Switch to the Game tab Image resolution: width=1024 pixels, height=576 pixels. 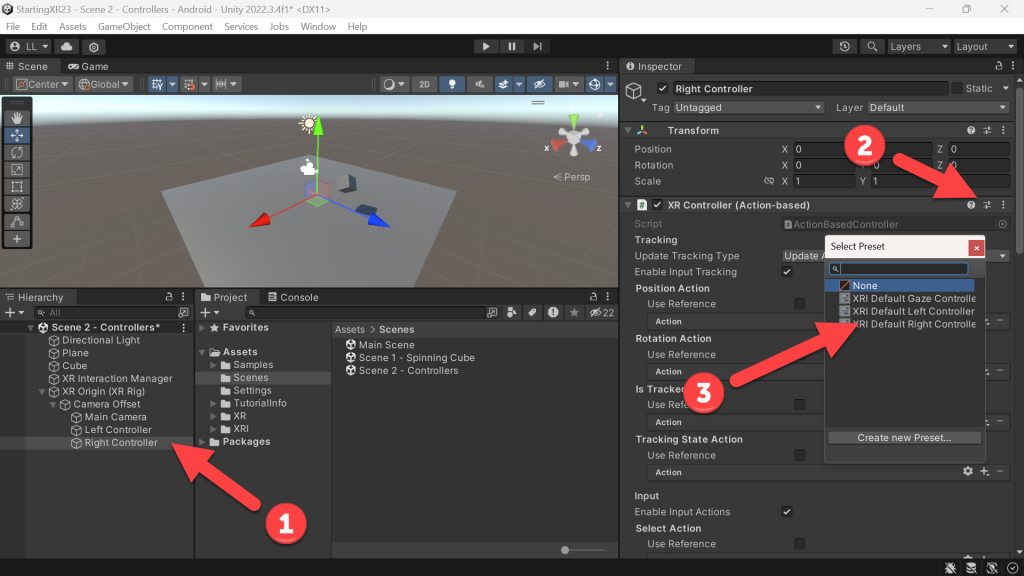[88, 66]
